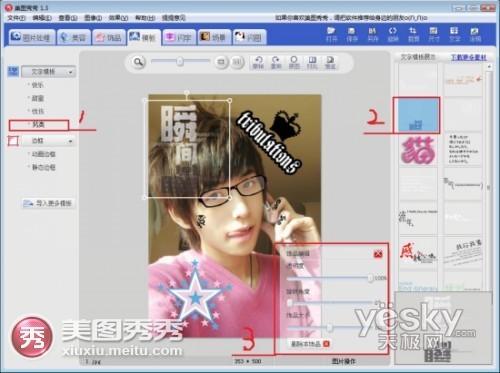Click the Rotate (旋转) icon in blue toolbar
The image size is (500, 373).
coord(393,35)
